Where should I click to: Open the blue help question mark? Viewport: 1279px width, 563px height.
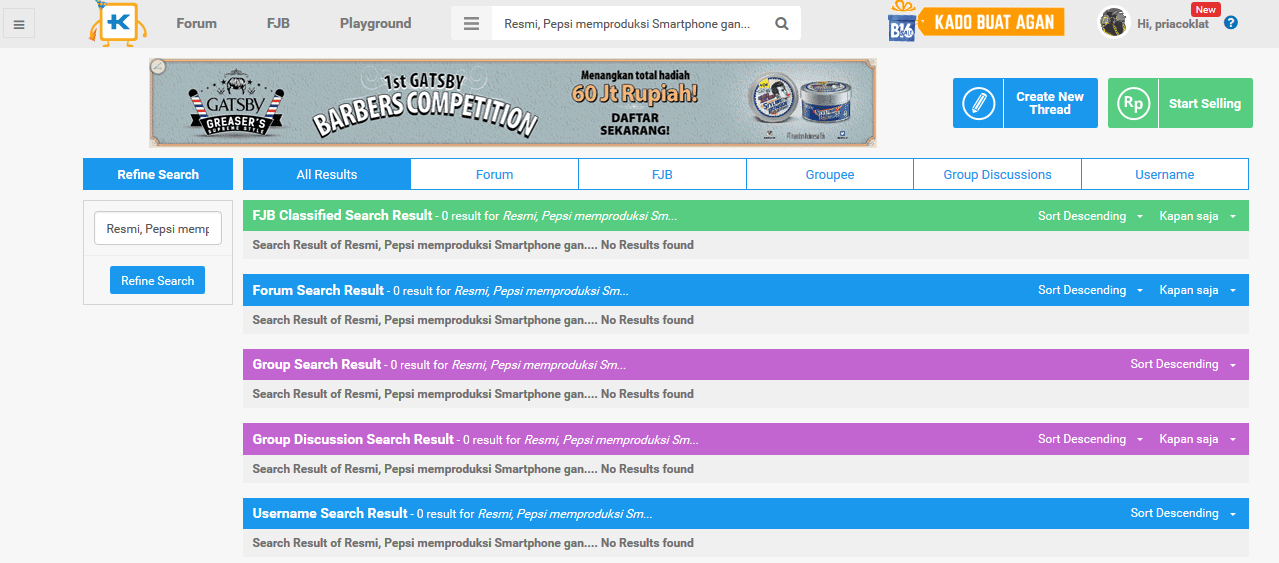point(1231,23)
